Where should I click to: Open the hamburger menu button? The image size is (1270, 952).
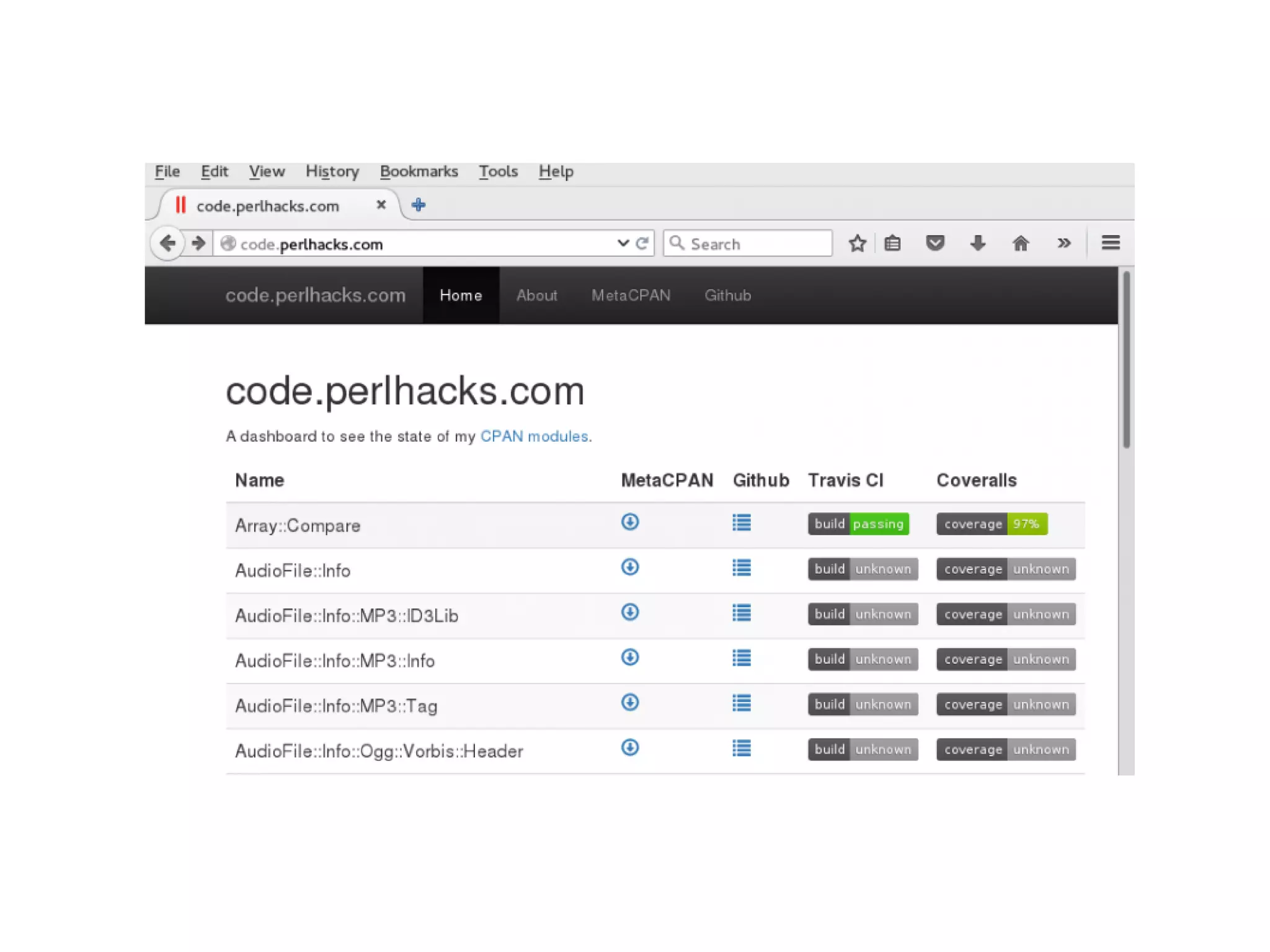pyautogui.click(x=1110, y=243)
